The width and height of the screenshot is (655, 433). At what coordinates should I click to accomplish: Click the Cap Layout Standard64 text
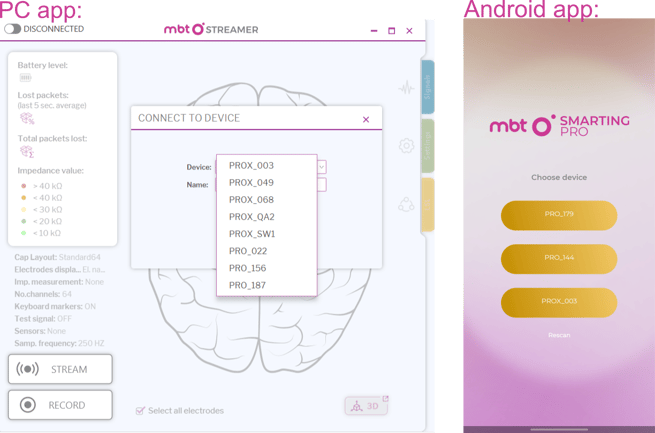tap(58, 257)
